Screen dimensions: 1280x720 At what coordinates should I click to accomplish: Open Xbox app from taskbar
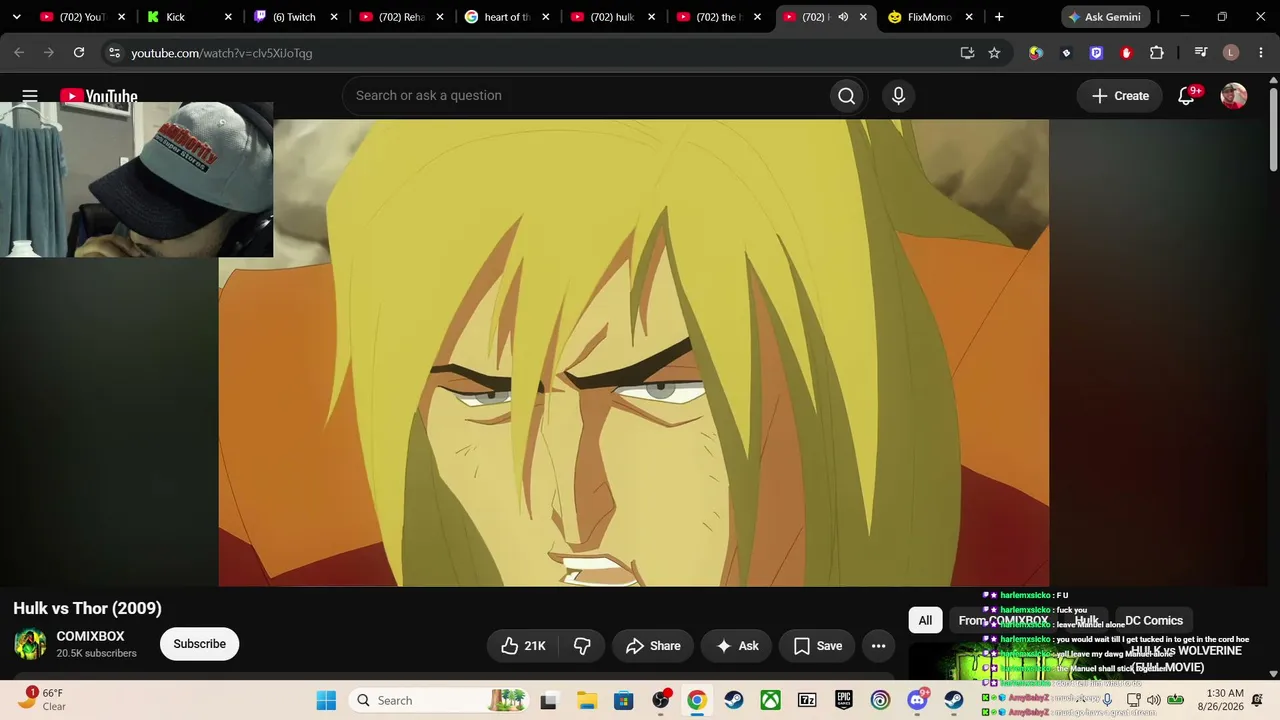[x=770, y=700]
